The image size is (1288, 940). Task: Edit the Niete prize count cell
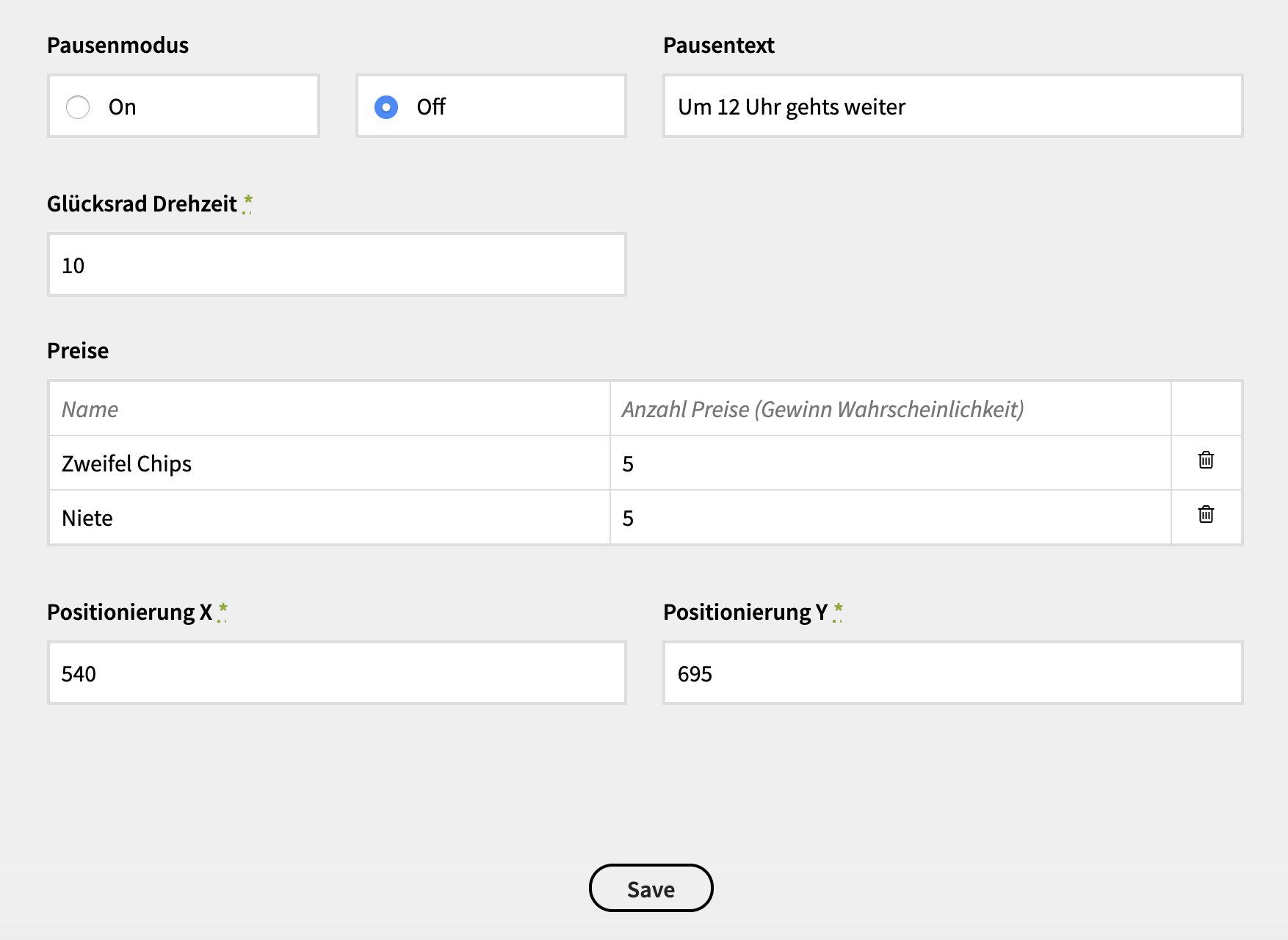890,518
